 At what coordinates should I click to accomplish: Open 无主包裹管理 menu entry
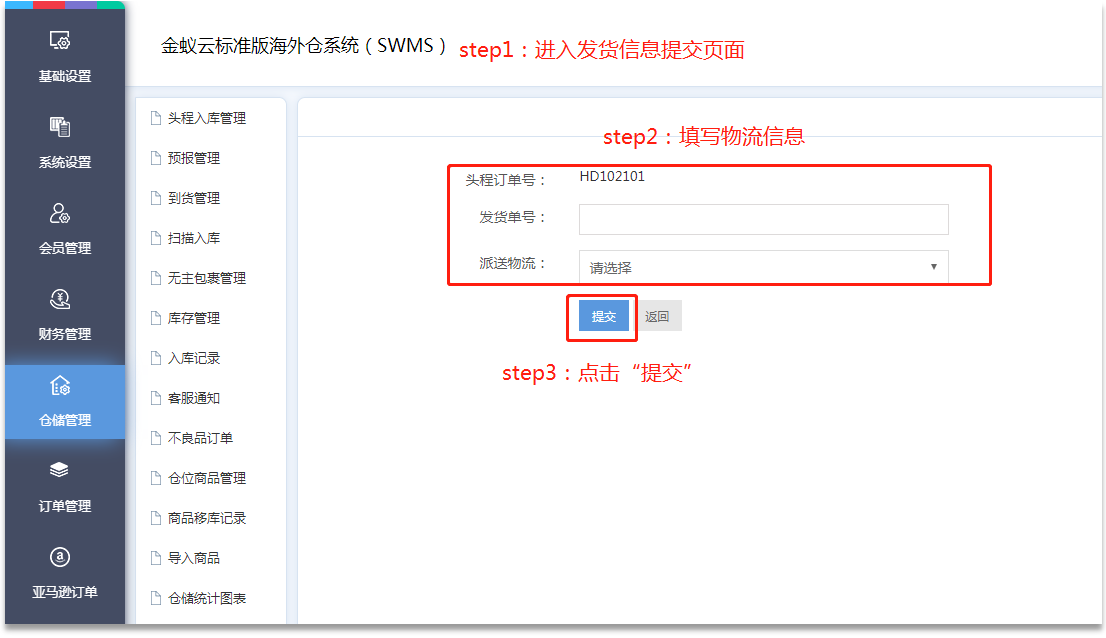[206, 278]
